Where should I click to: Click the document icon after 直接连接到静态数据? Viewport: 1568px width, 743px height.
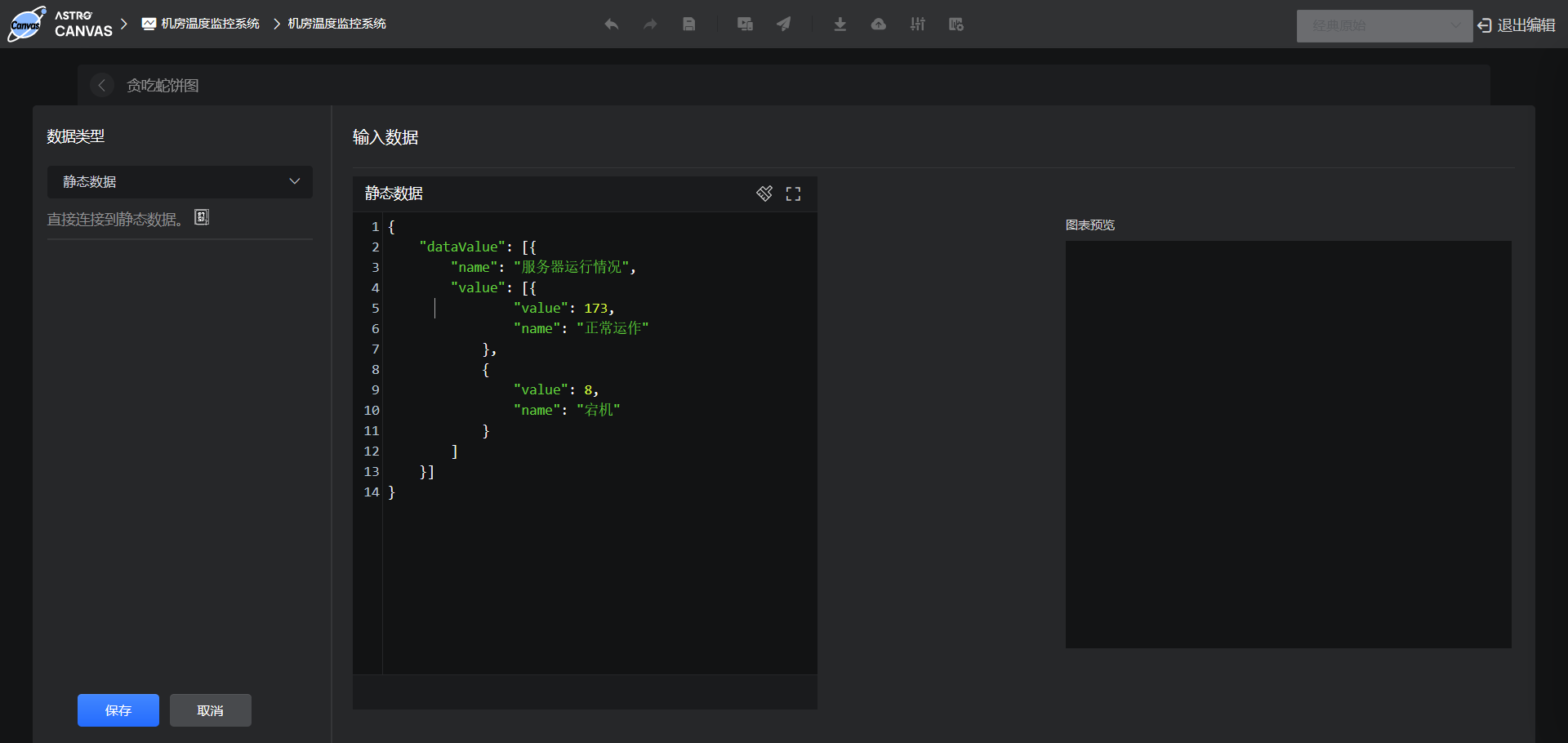202,217
